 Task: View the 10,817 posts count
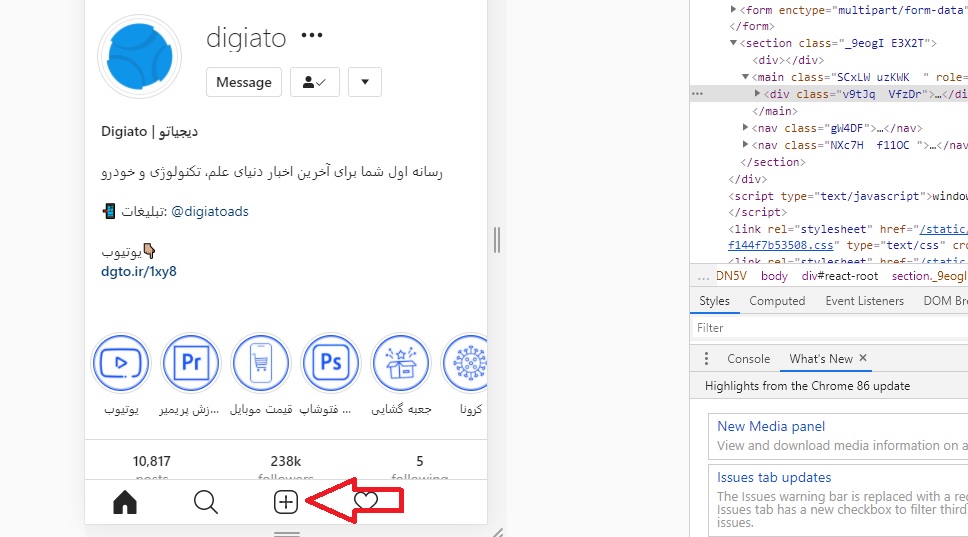pos(152,461)
